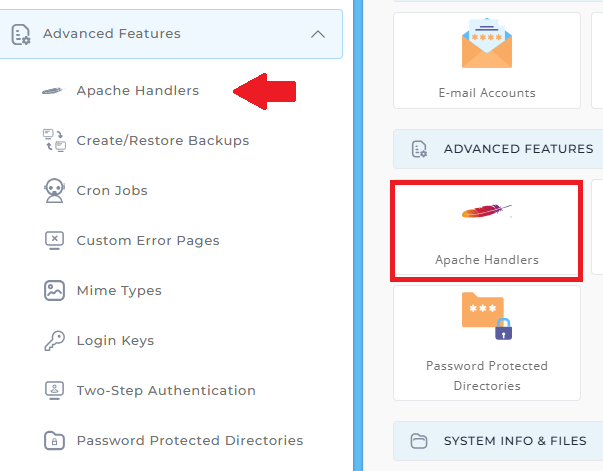Click the Custom Error Pages text link
The image size is (603, 471).
click(148, 240)
